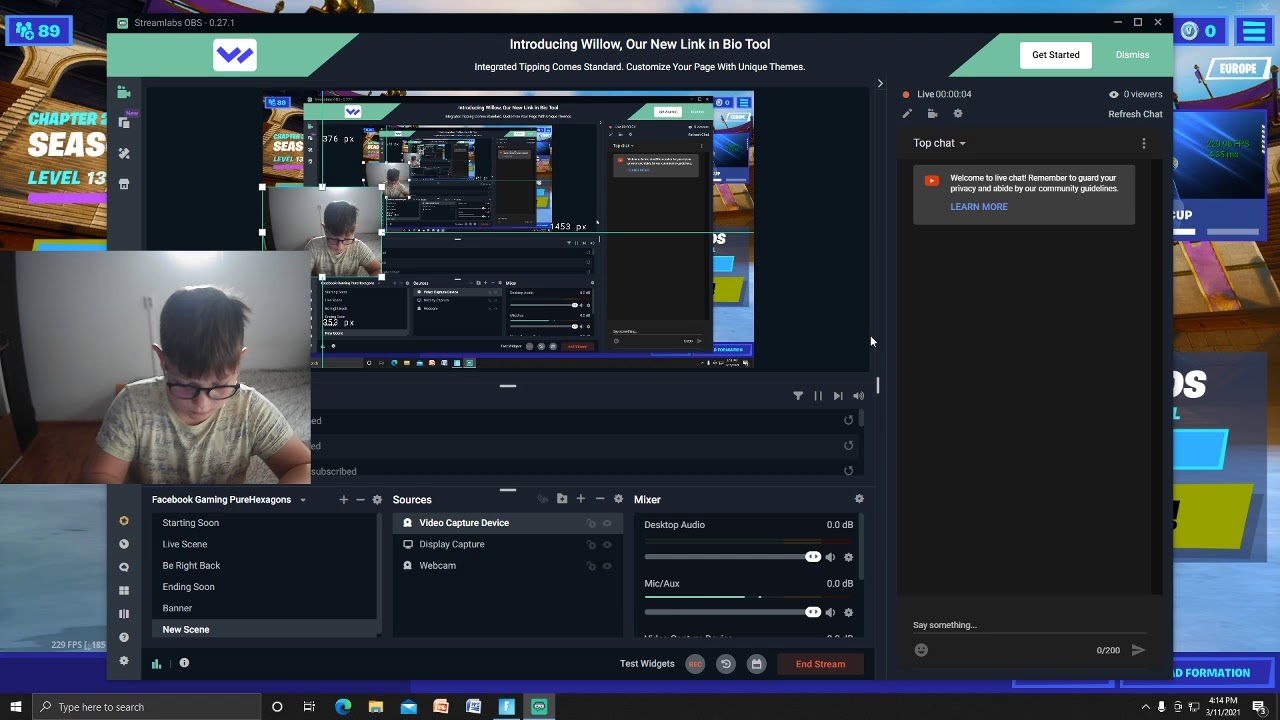Click Windows taskbar search box

(x=146, y=707)
